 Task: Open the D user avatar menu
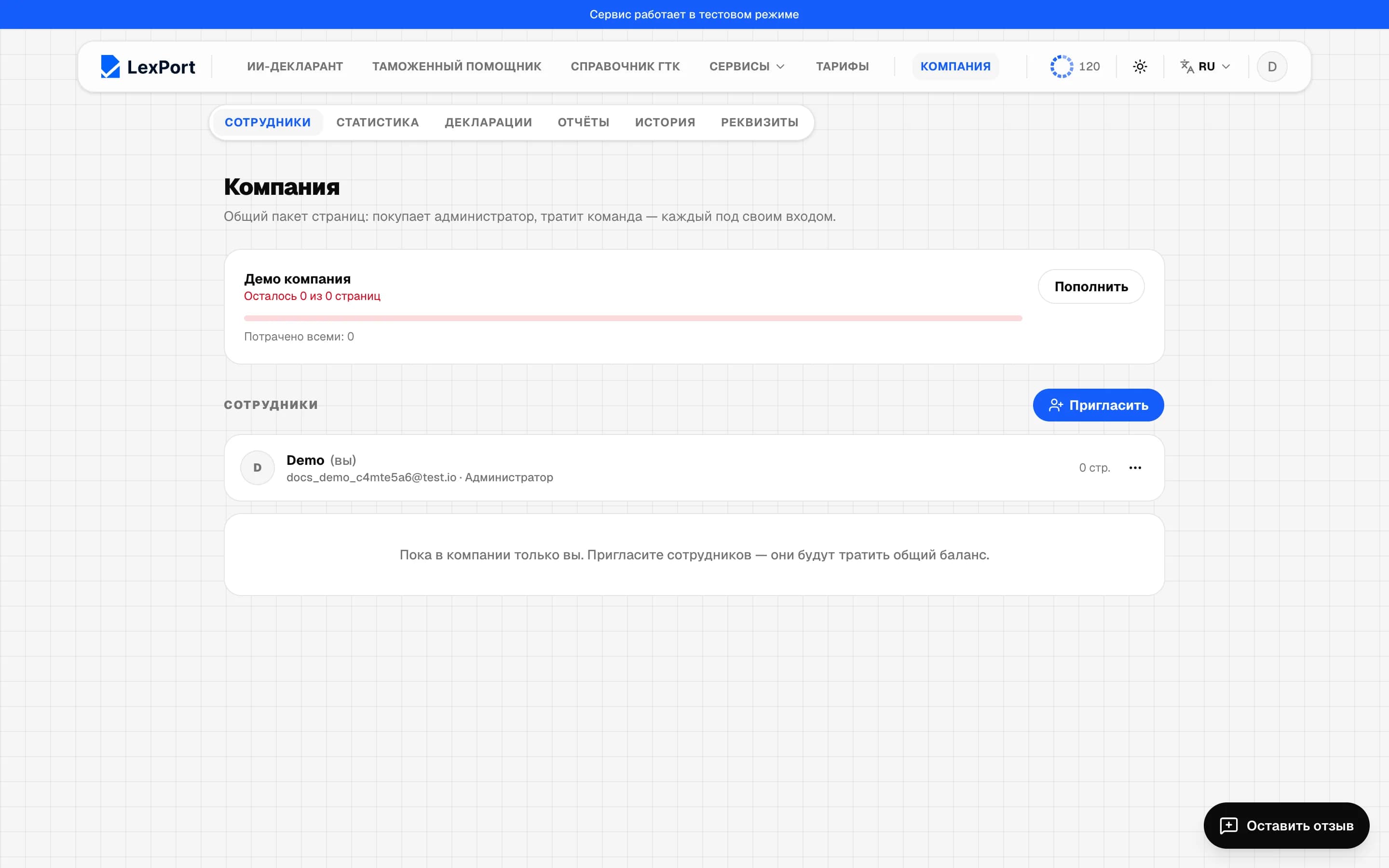tap(1272, 67)
